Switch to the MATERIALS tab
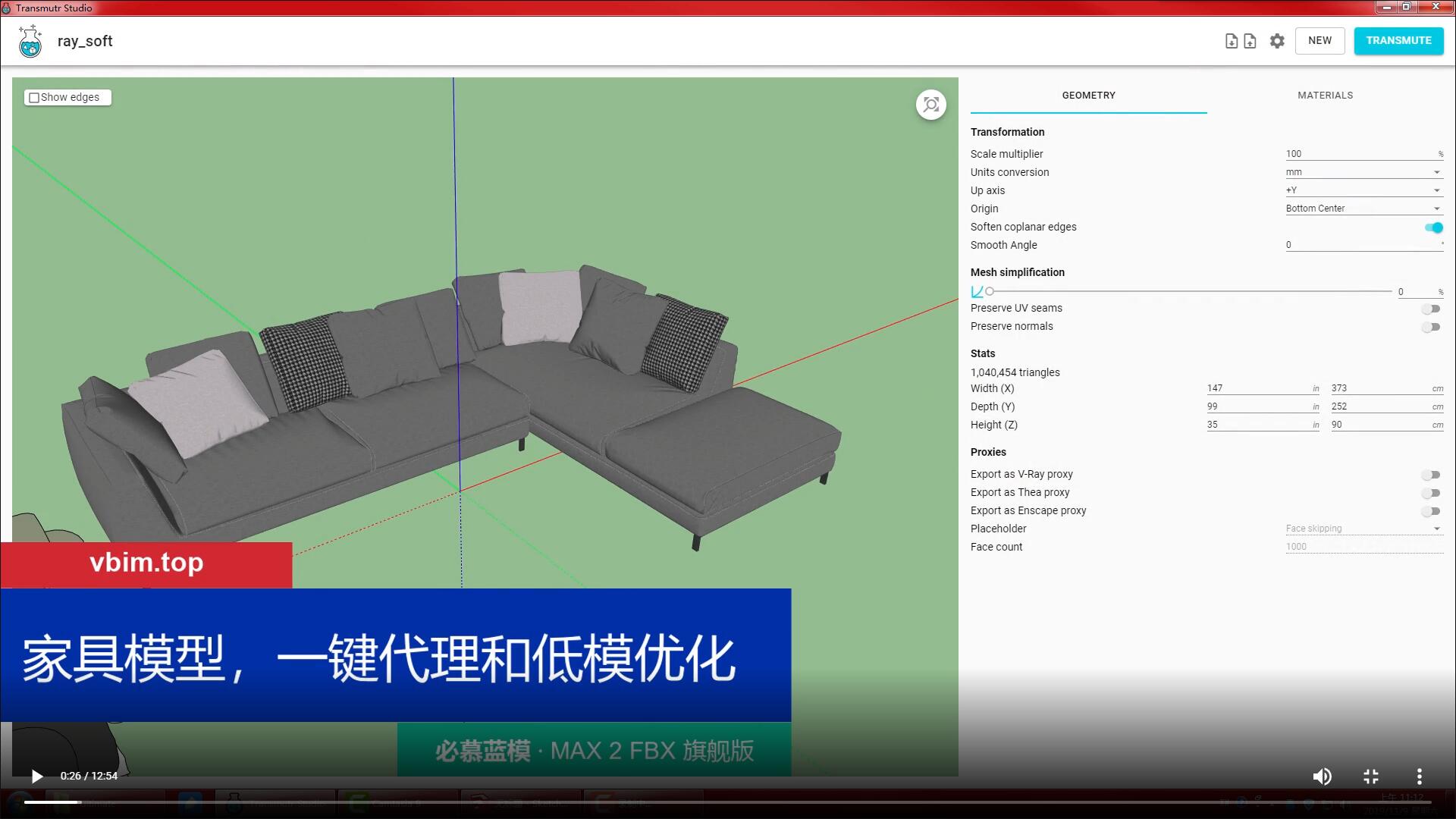The height and width of the screenshot is (819, 1456). 1325,96
